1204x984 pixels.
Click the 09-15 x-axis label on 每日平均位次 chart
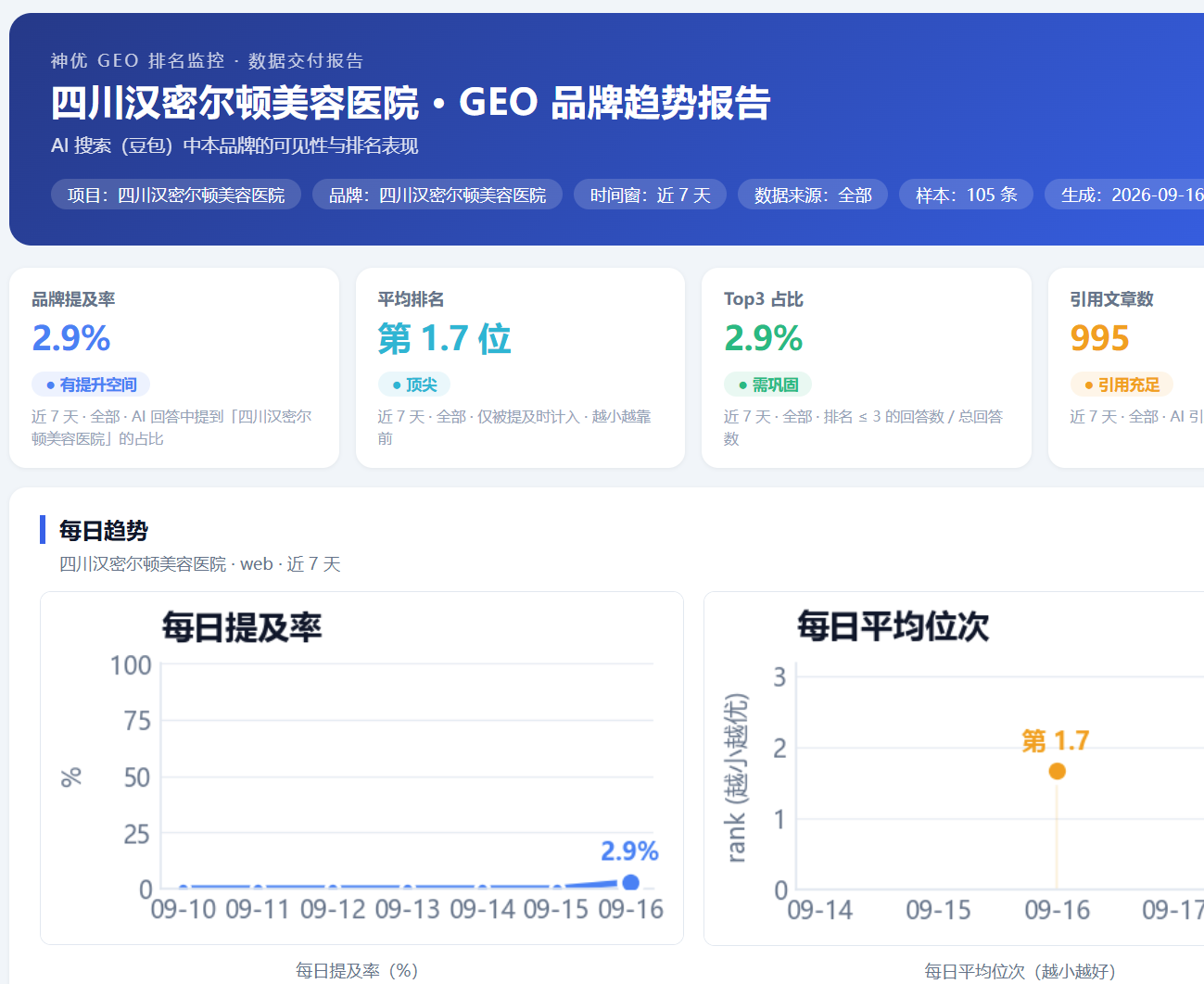(938, 910)
